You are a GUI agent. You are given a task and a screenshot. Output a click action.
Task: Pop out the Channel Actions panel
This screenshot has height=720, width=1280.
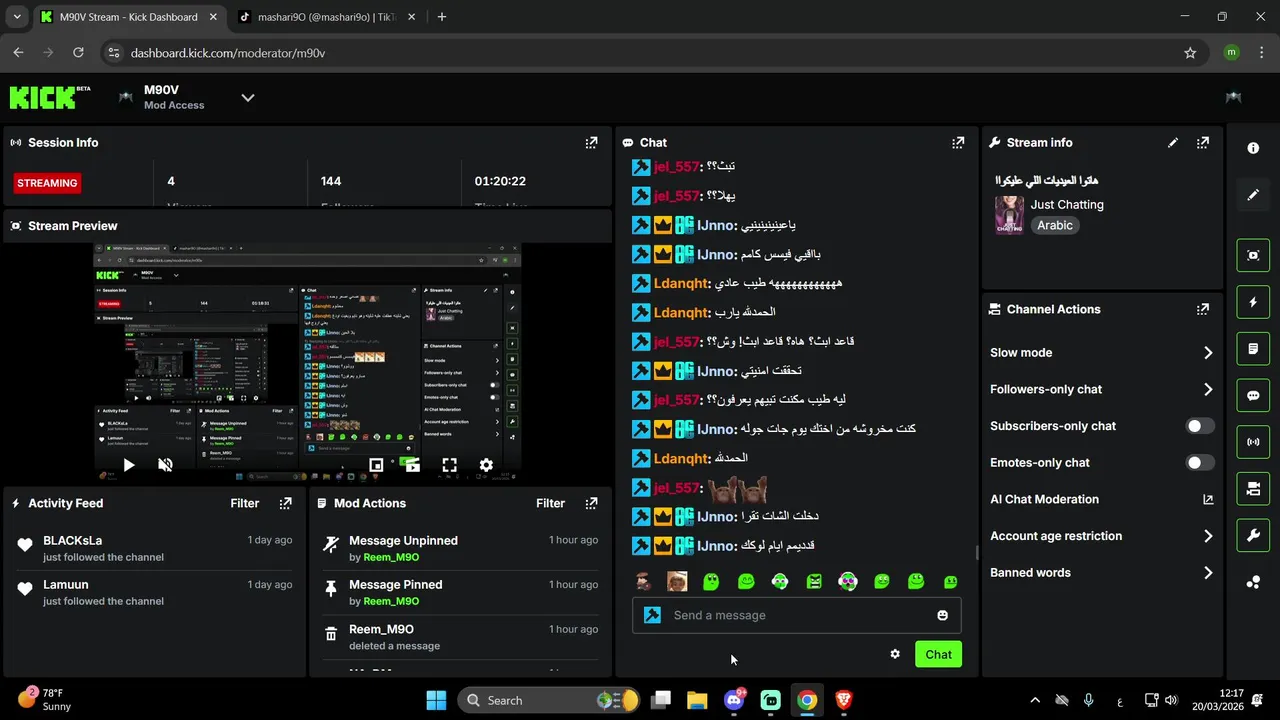pyautogui.click(x=1203, y=310)
